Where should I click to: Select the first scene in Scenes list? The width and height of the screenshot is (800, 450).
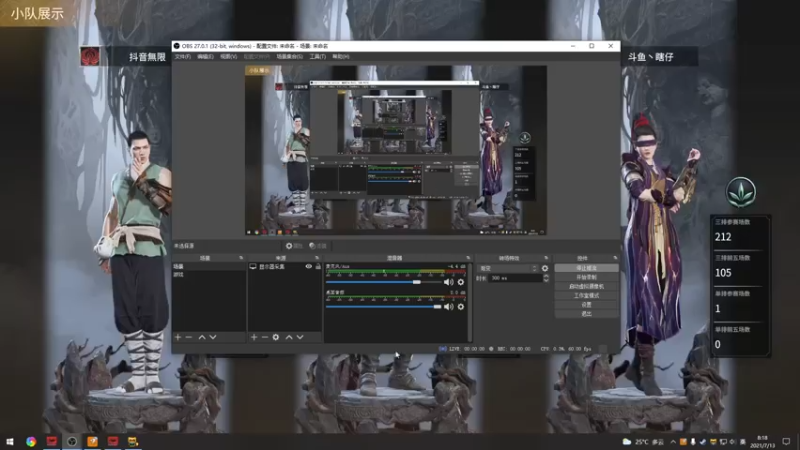coord(209,267)
